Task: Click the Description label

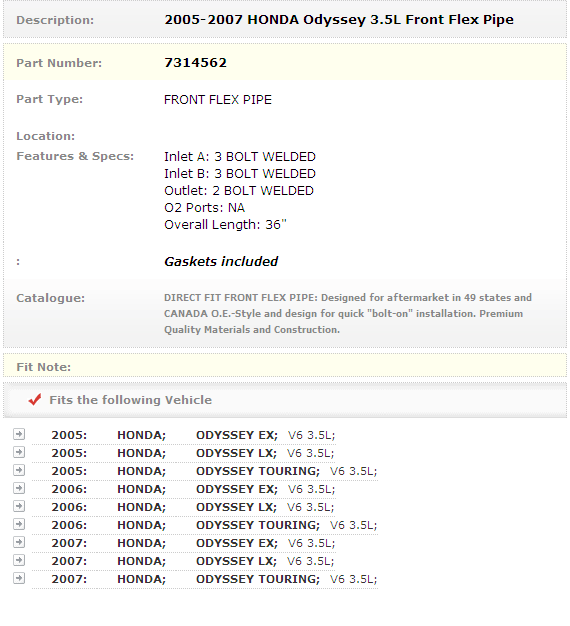Action: click(55, 20)
